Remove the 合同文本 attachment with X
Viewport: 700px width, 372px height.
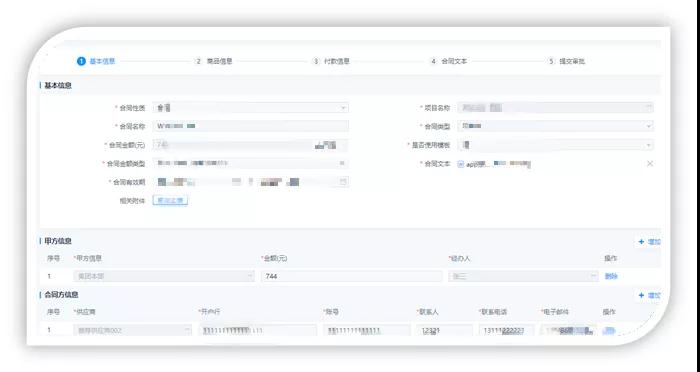650,164
